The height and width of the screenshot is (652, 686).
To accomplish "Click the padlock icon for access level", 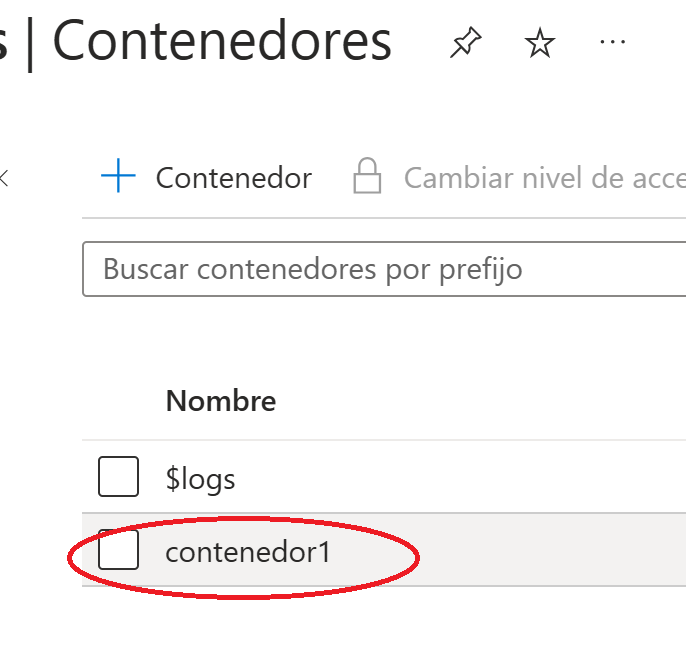I will coord(367,175).
